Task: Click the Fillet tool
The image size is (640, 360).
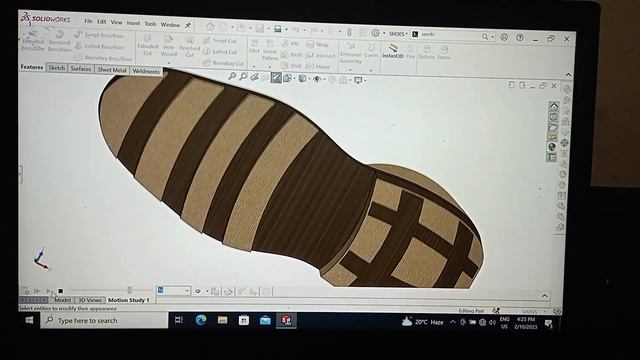Action: pos(254,46)
